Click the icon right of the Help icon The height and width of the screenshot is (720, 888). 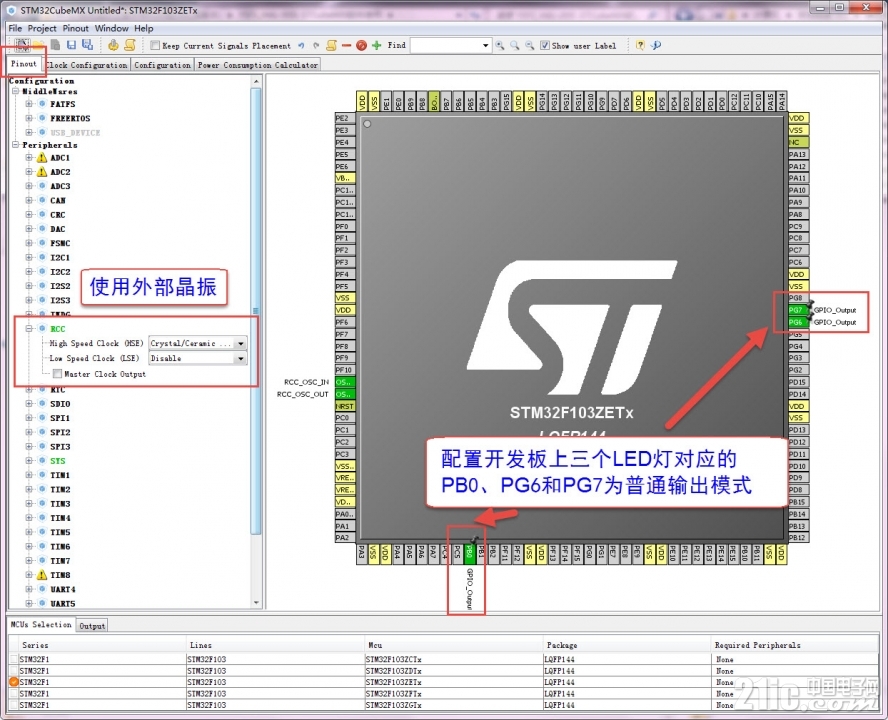[656, 45]
